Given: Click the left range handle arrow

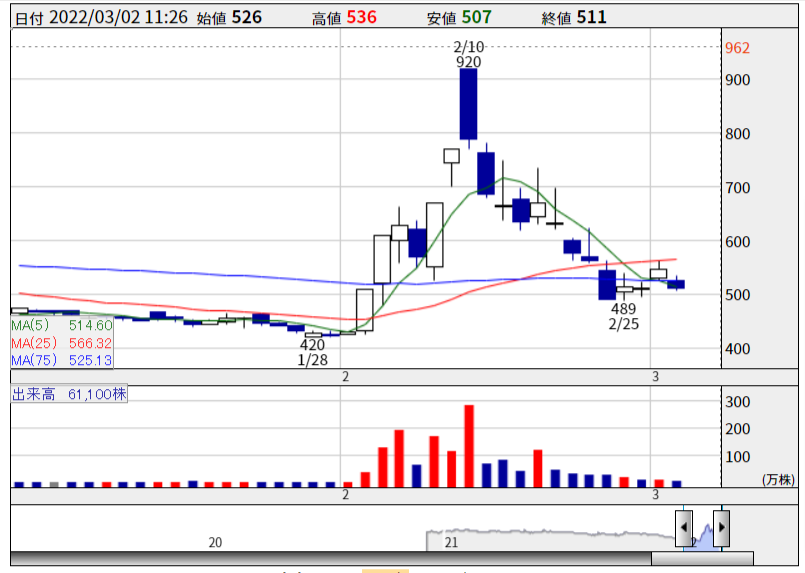Looking at the screenshot, I should [683, 528].
